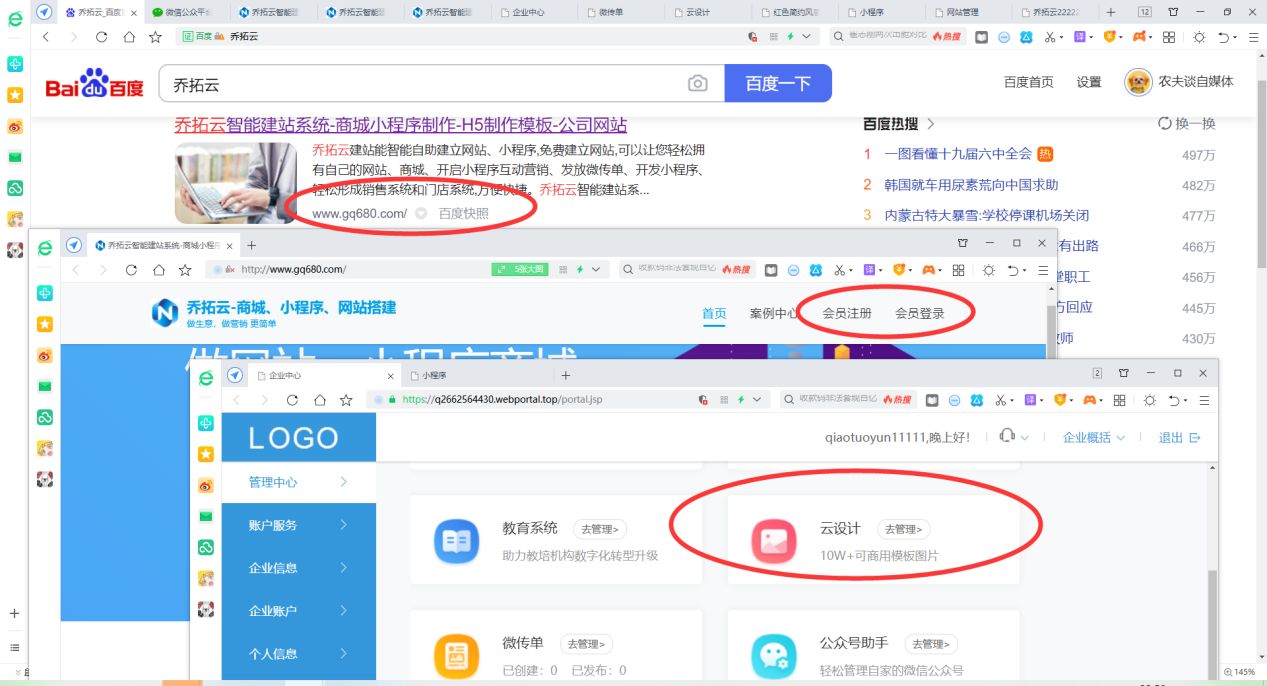Expand the address bar dropdown in the gq680.com window
This screenshot has height=686, width=1267.
(597, 270)
